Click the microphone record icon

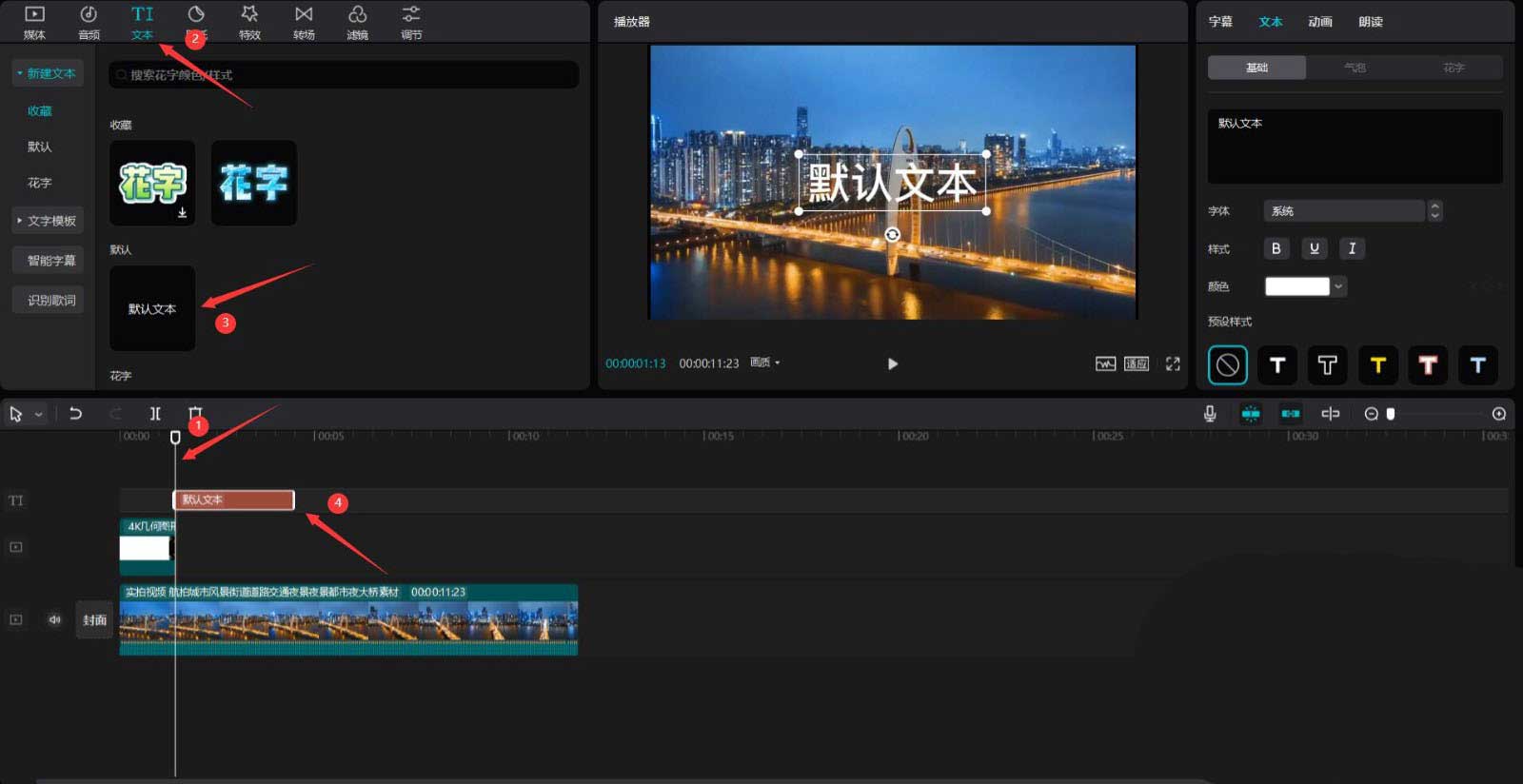click(x=1209, y=414)
